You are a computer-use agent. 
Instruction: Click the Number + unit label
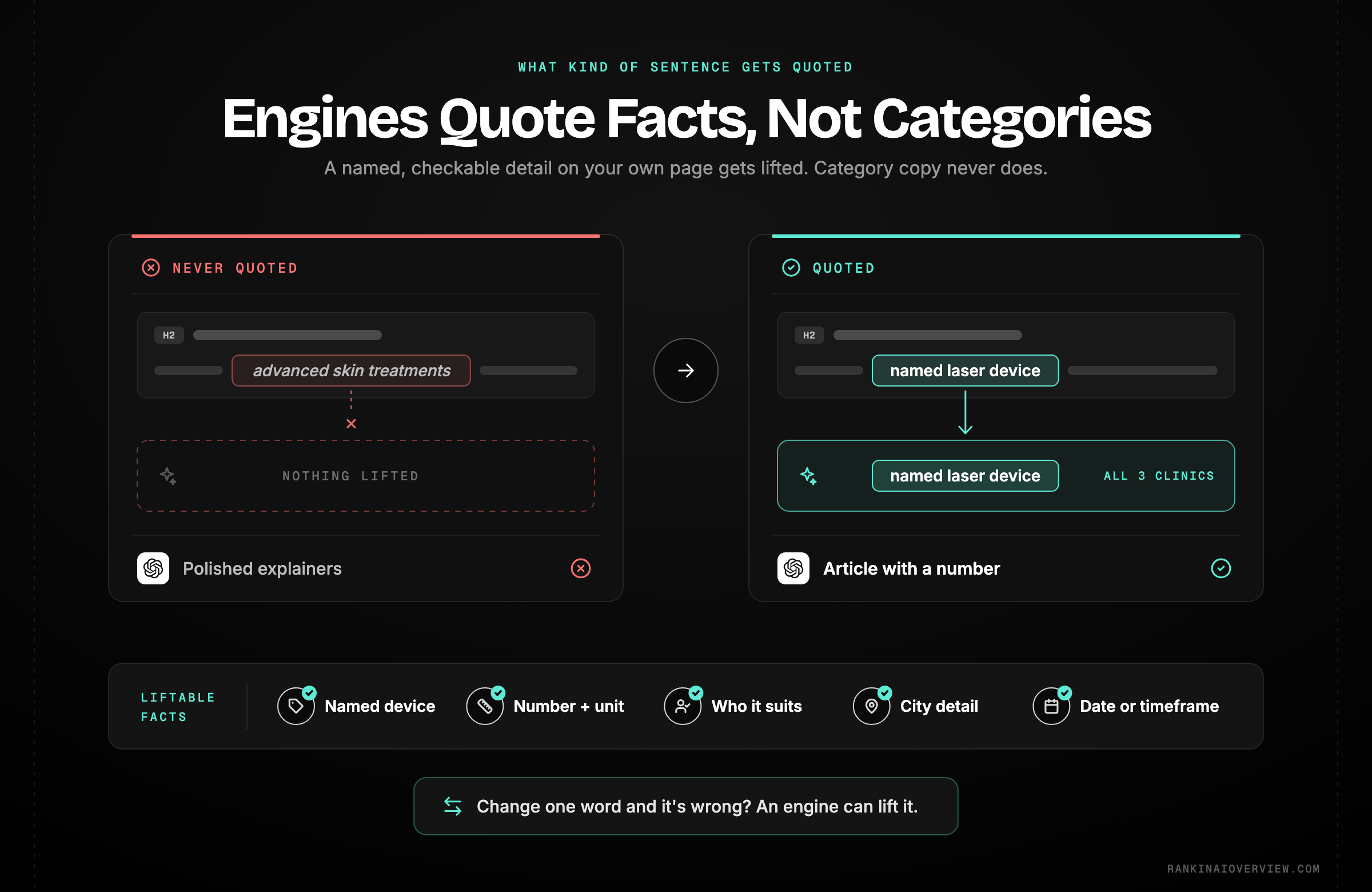[568, 706]
